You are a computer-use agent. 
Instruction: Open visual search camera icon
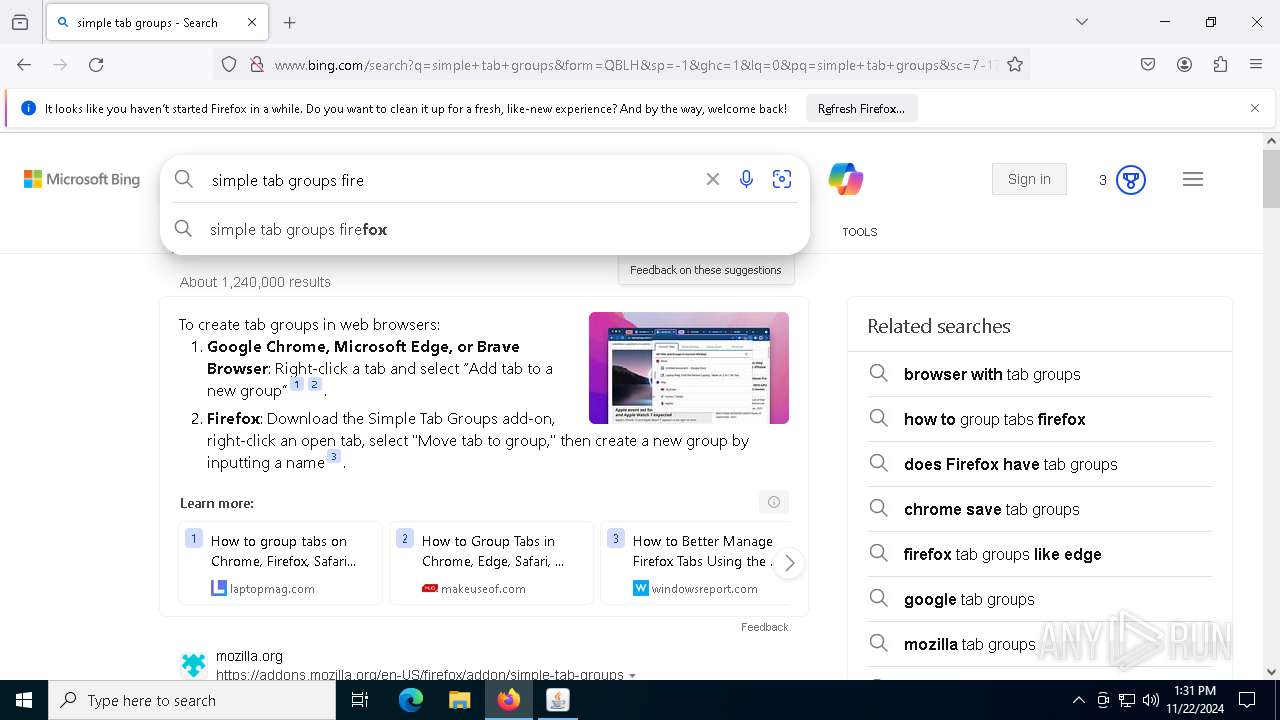pos(782,179)
